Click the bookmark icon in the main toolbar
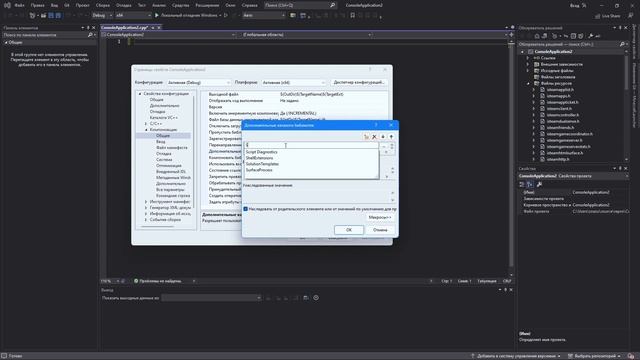 (x=353, y=15)
